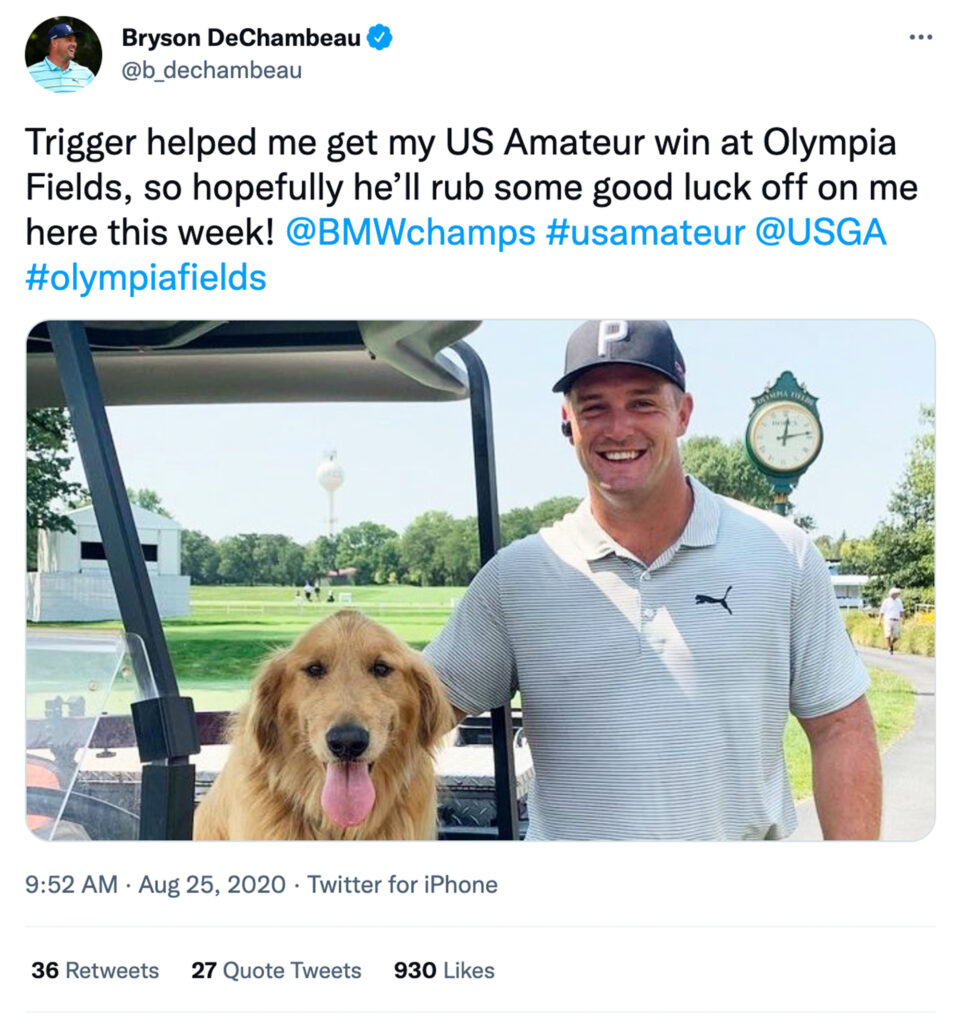Click the Aug 25, 2020 date
The image size is (961, 1024).
coord(212,885)
